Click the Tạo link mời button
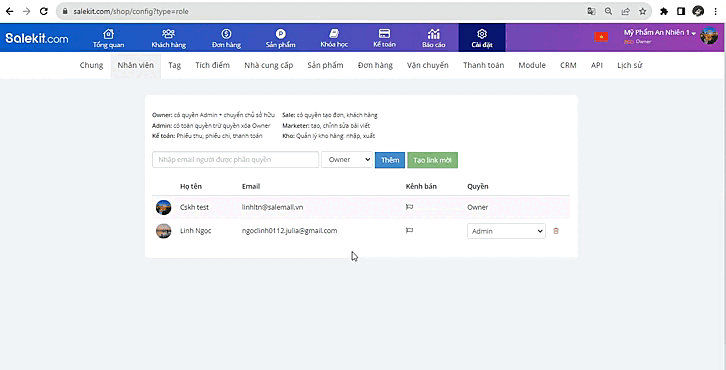The height and width of the screenshot is (370, 726). 432,160
